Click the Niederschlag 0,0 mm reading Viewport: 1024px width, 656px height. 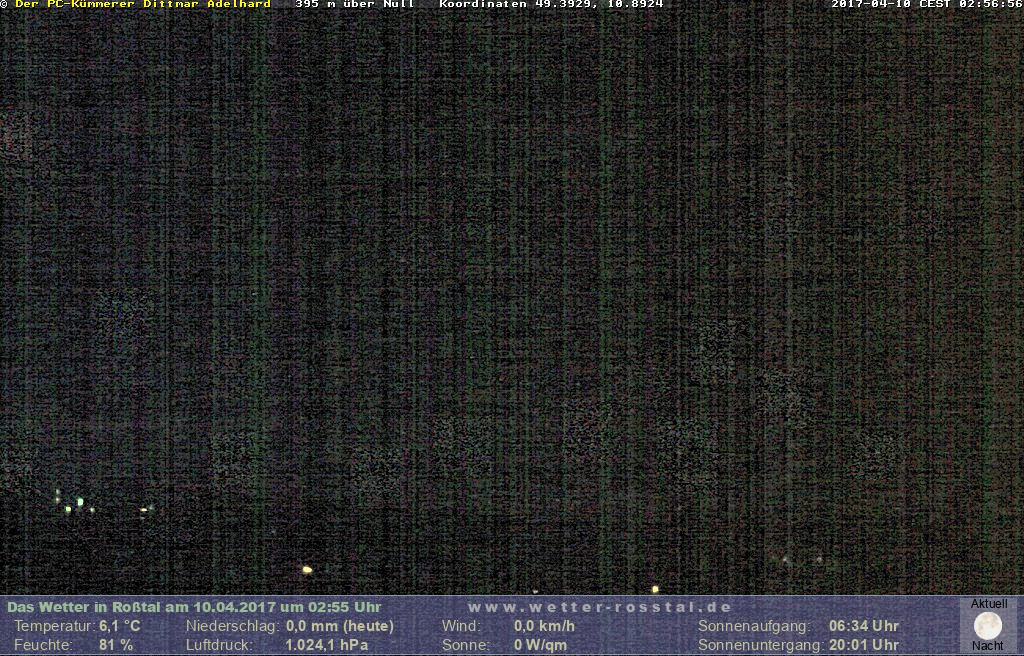tap(340, 626)
